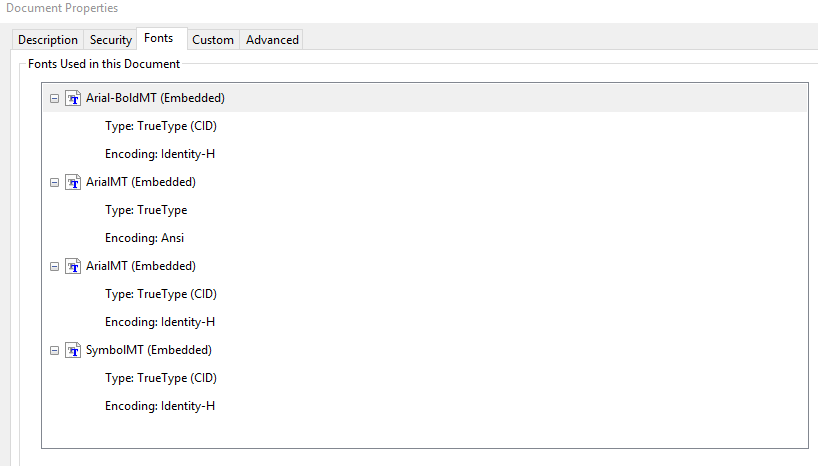818x466 pixels.
Task: Switch to the Description tab
Action: (x=48, y=40)
